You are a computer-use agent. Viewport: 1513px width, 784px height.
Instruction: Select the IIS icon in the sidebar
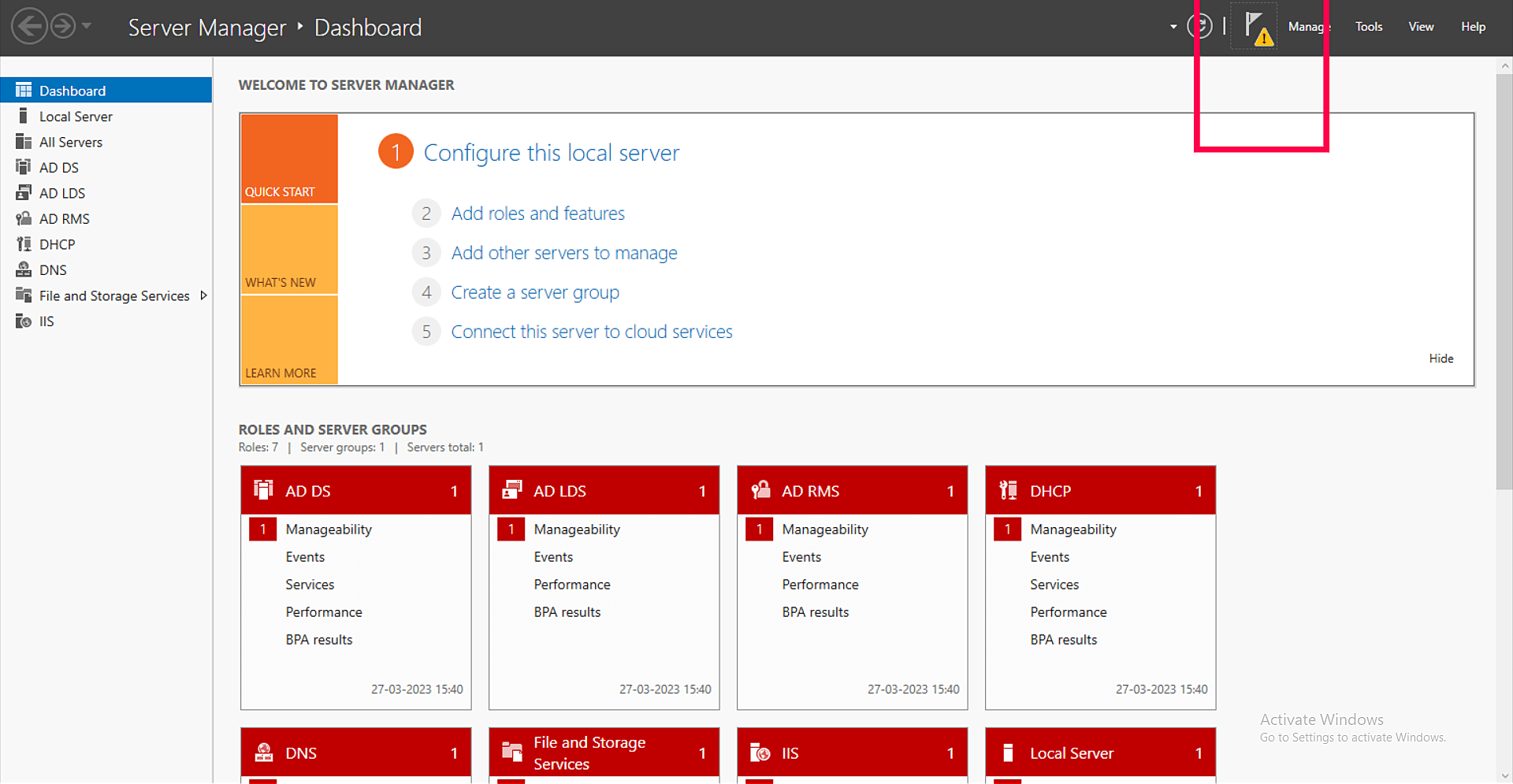[24, 321]
